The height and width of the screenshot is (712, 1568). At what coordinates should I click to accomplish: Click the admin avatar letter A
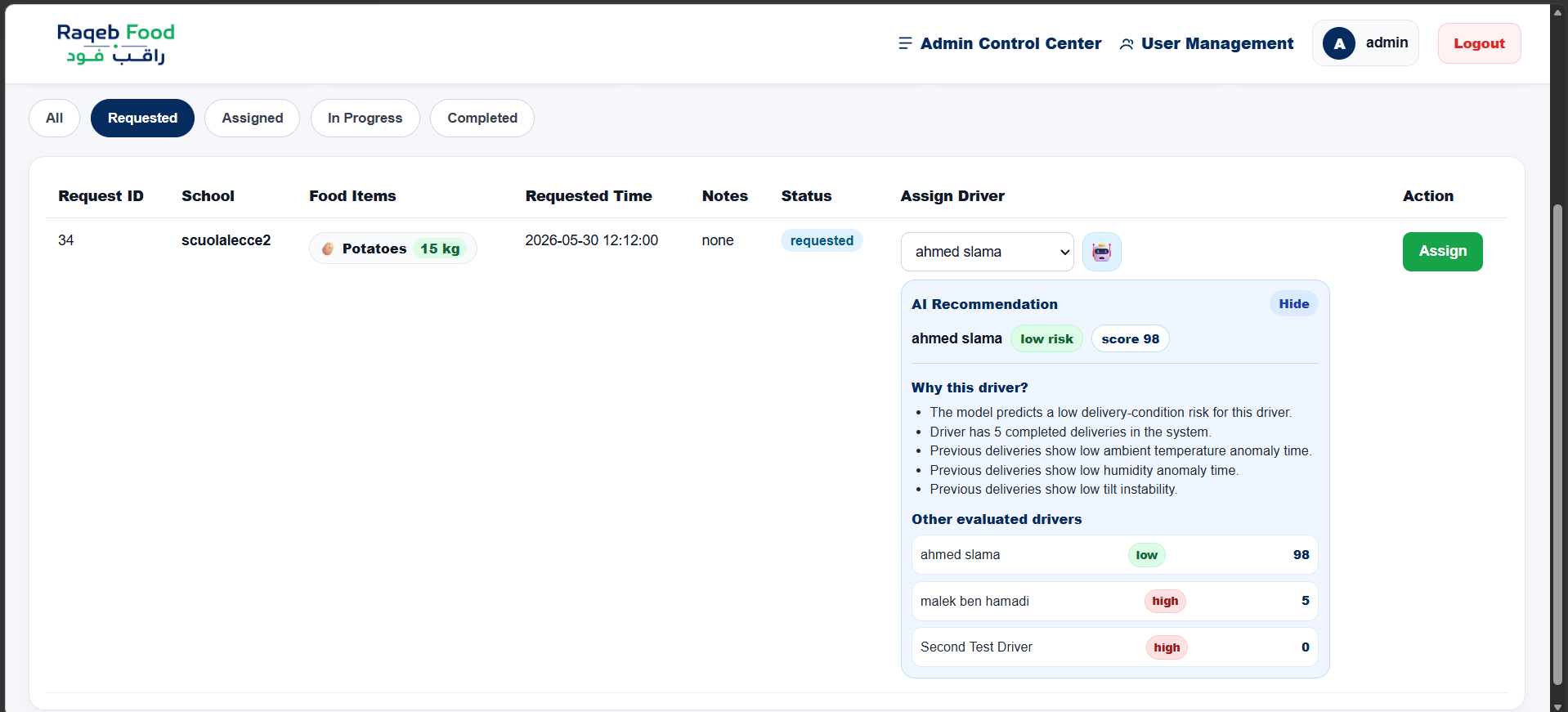1339,43
